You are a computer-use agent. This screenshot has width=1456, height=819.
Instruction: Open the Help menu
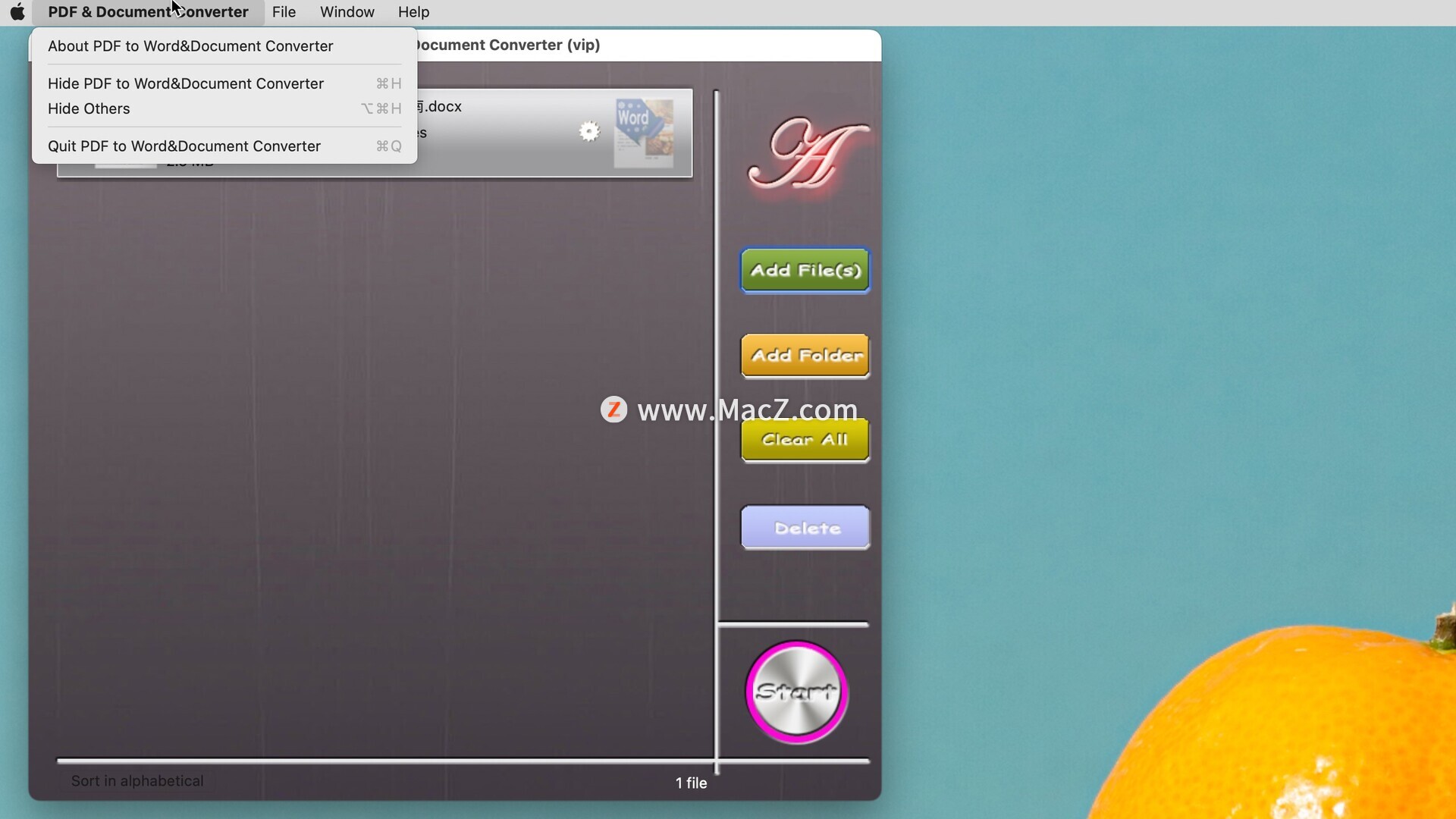413,12
